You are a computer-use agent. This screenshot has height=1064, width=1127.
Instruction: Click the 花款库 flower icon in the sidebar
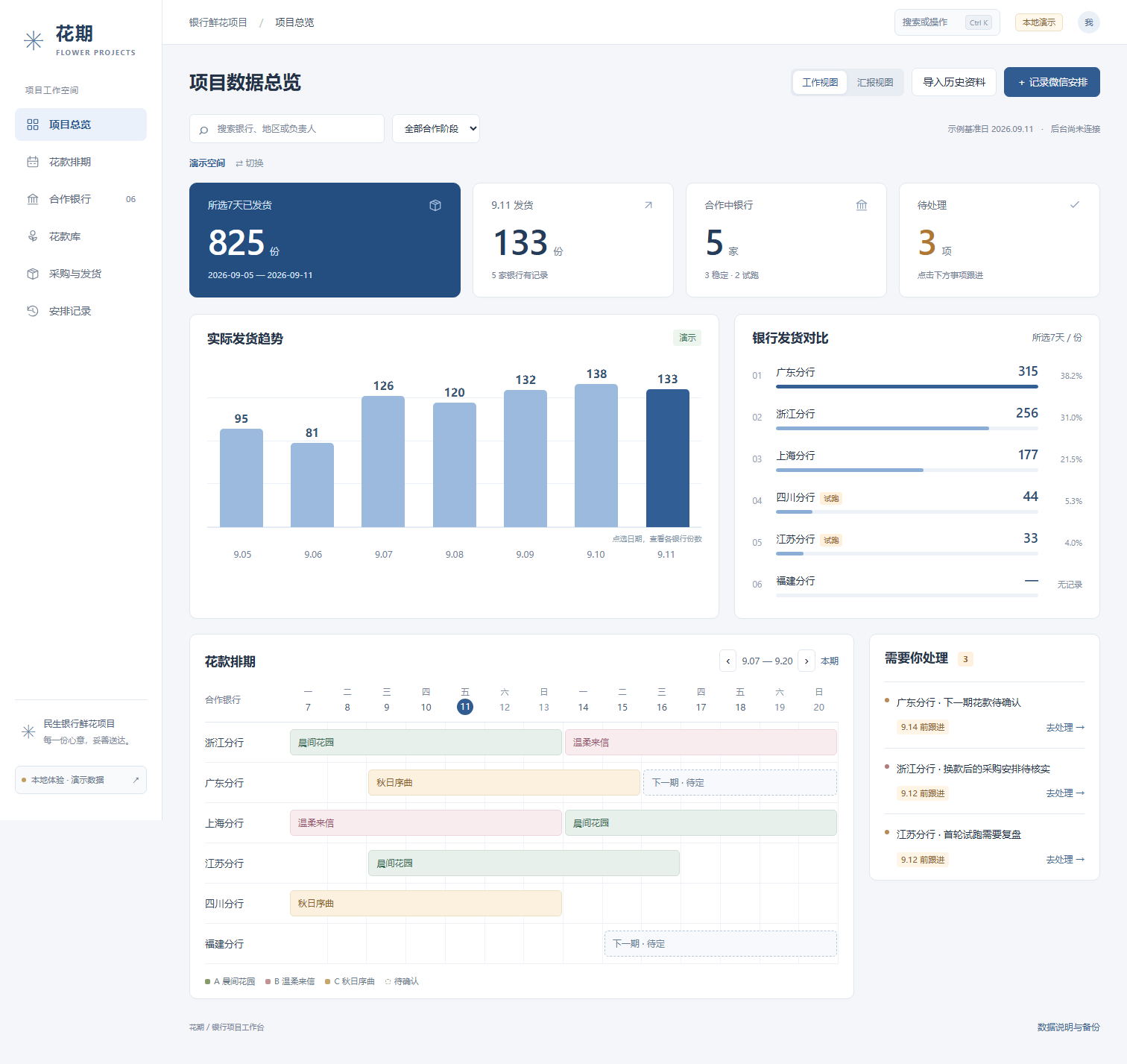pyautogui.click(x=33, y=236)
